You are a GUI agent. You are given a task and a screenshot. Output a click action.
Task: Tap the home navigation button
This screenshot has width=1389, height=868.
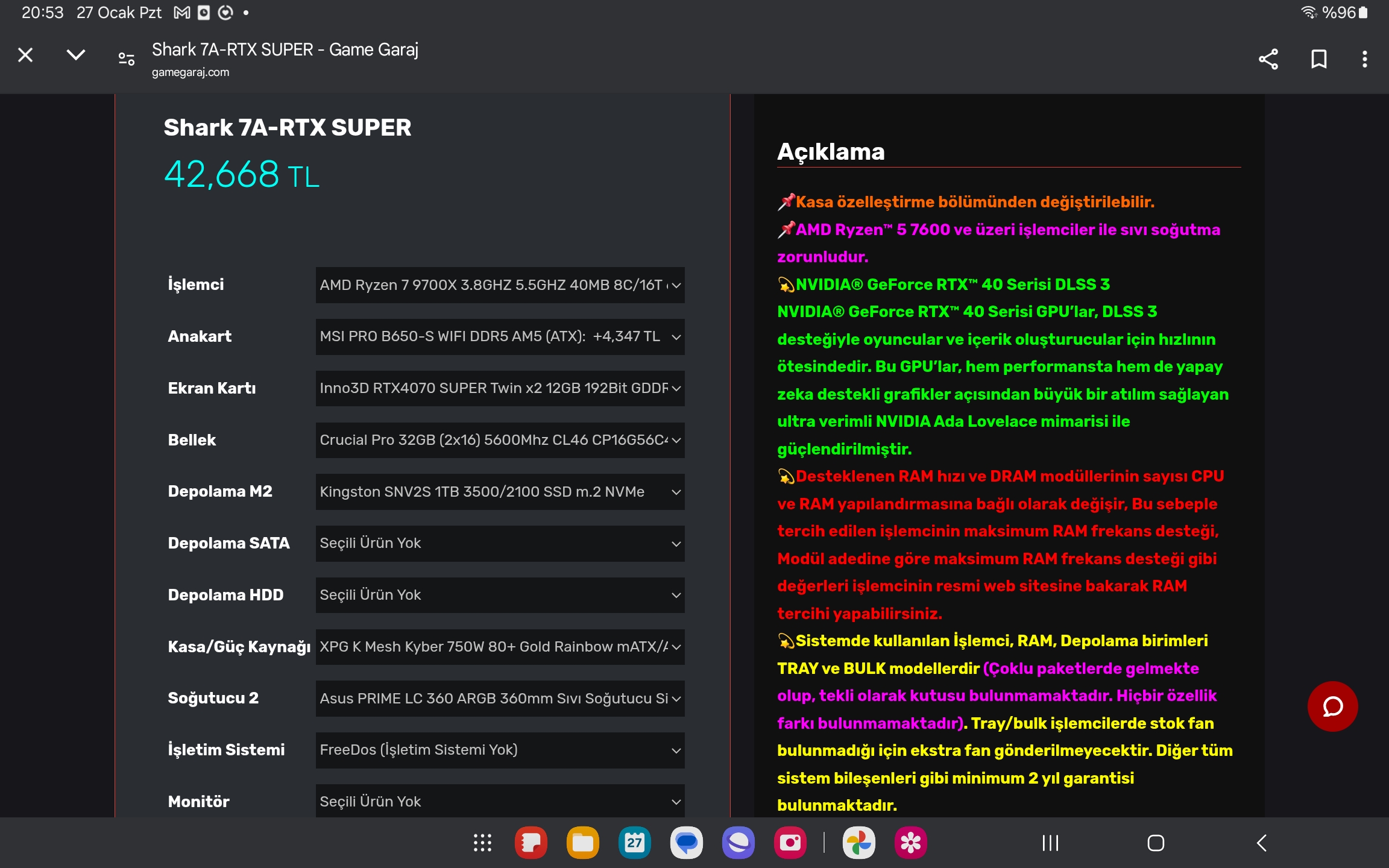pyautogui.click(x=1156, y=843)
